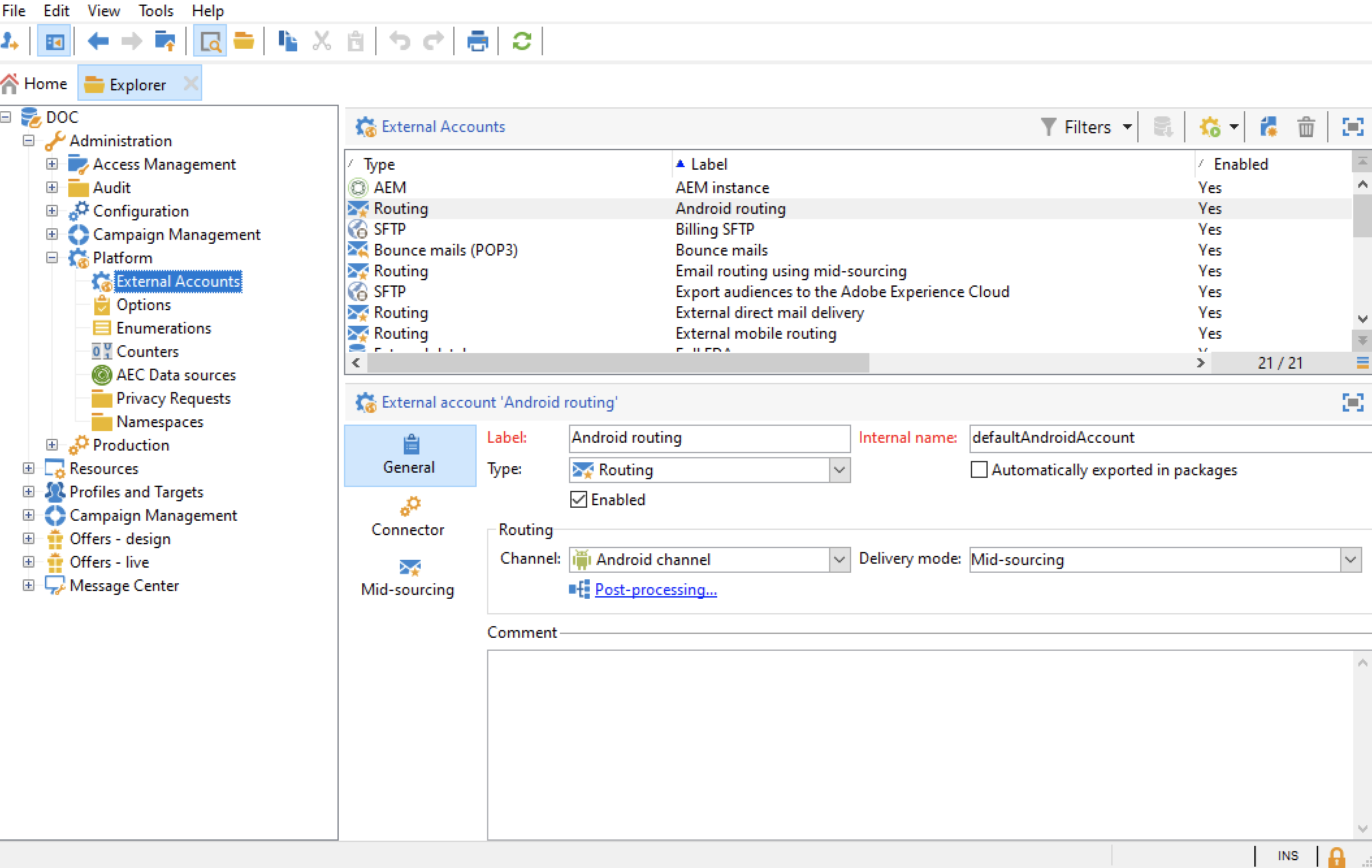Open the Tools menu
Image resolution: width=1372 pixels, height=868 pixels.
click(x=155, y=11)
